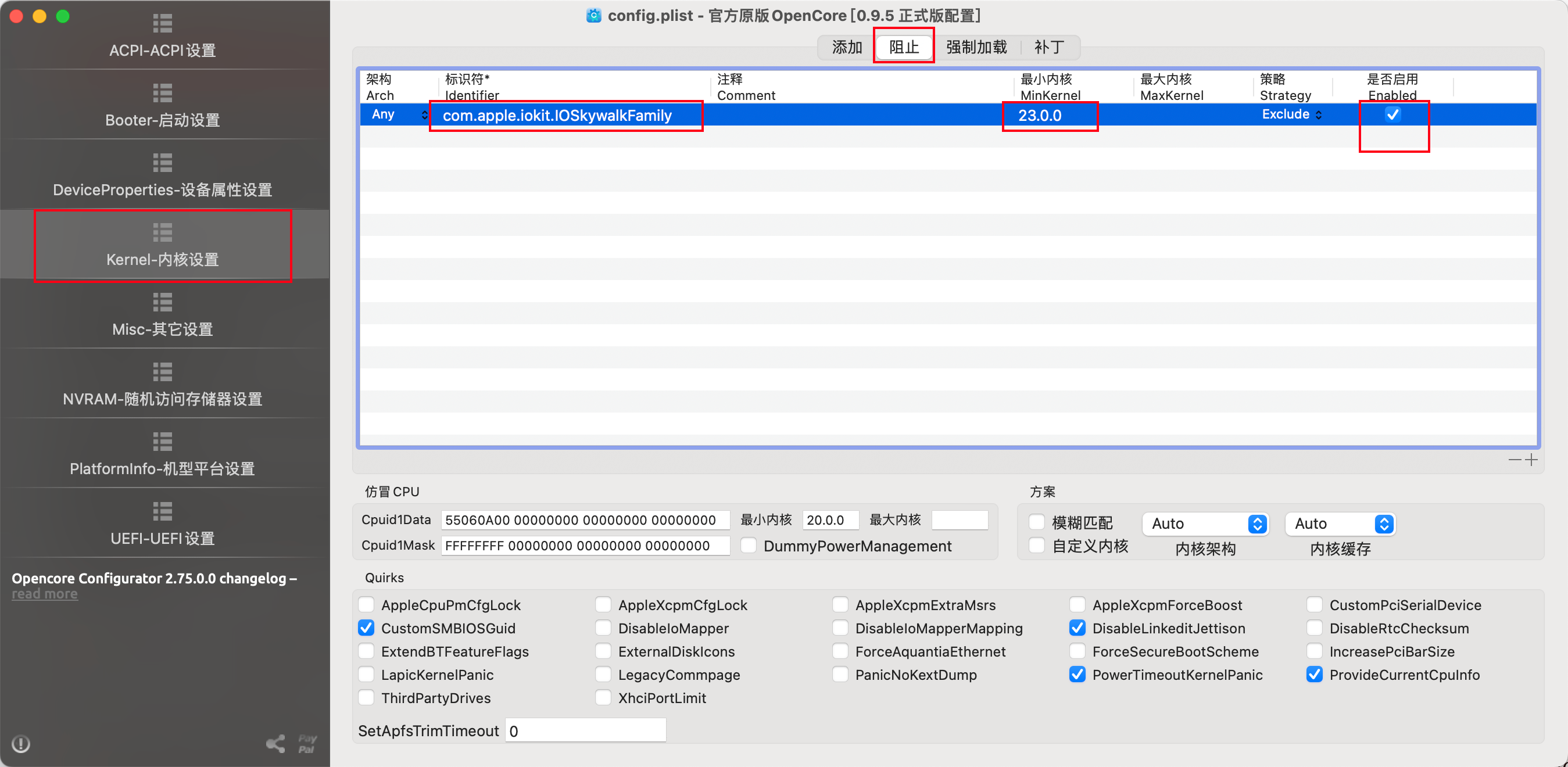
Task: Open the 内核缓存 Auto dropdown
Action: tap(1340, 524)
